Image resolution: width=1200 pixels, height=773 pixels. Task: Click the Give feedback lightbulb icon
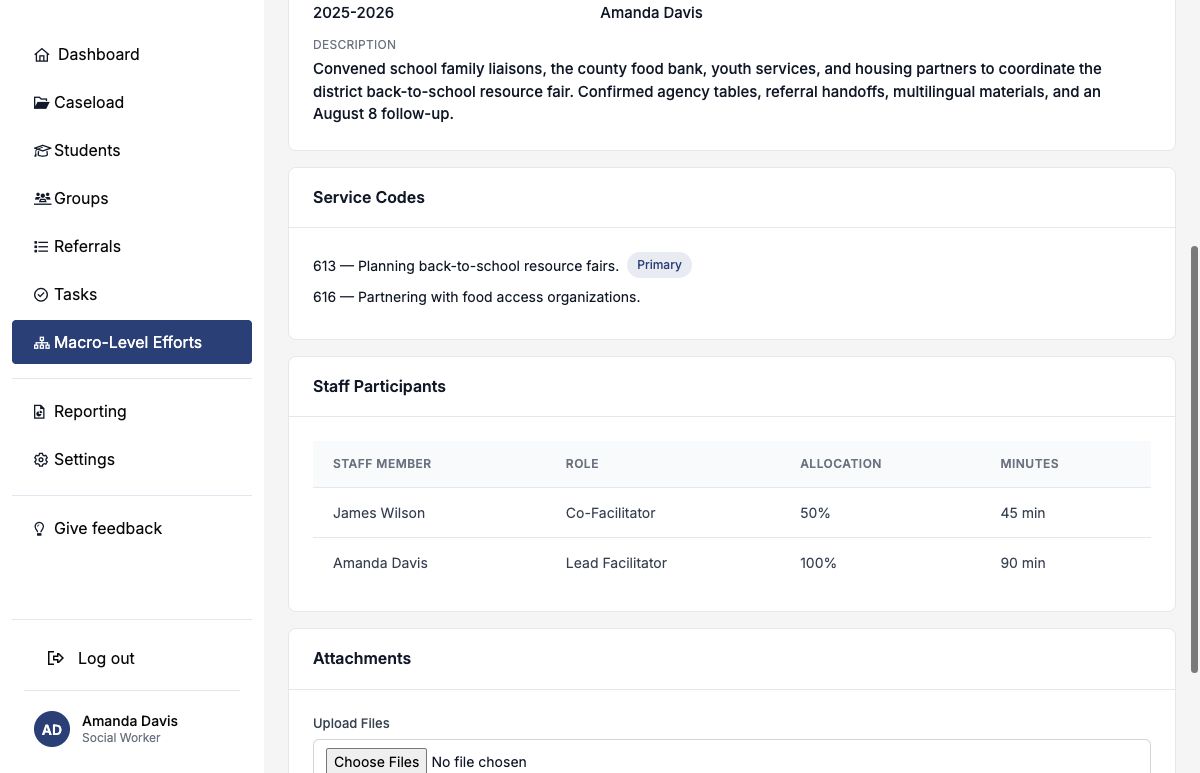pyautogui.click(x=40, y=529)
